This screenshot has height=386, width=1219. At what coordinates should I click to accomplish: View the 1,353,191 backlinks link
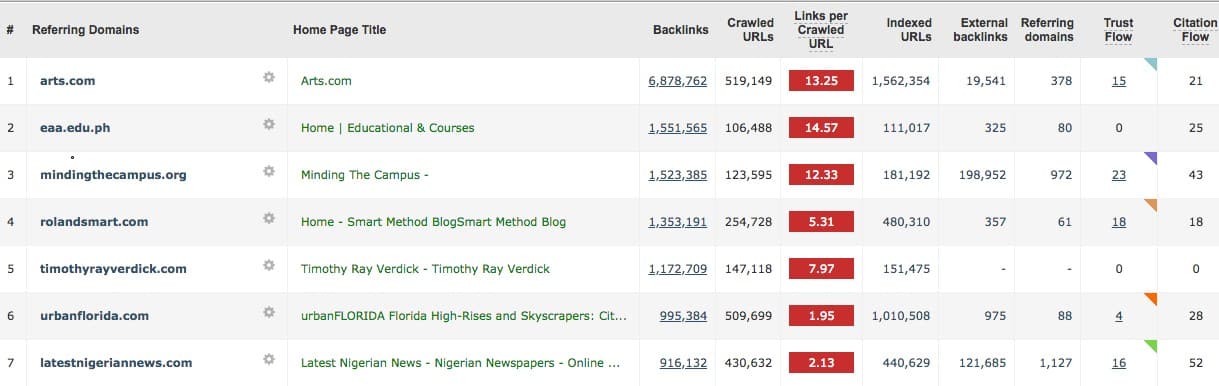coord(677,222)
